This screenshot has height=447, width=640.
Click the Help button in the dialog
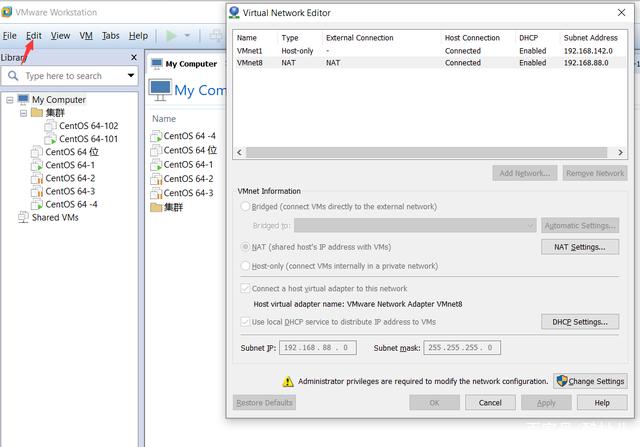pyautogui.click(x=602, y=403)
